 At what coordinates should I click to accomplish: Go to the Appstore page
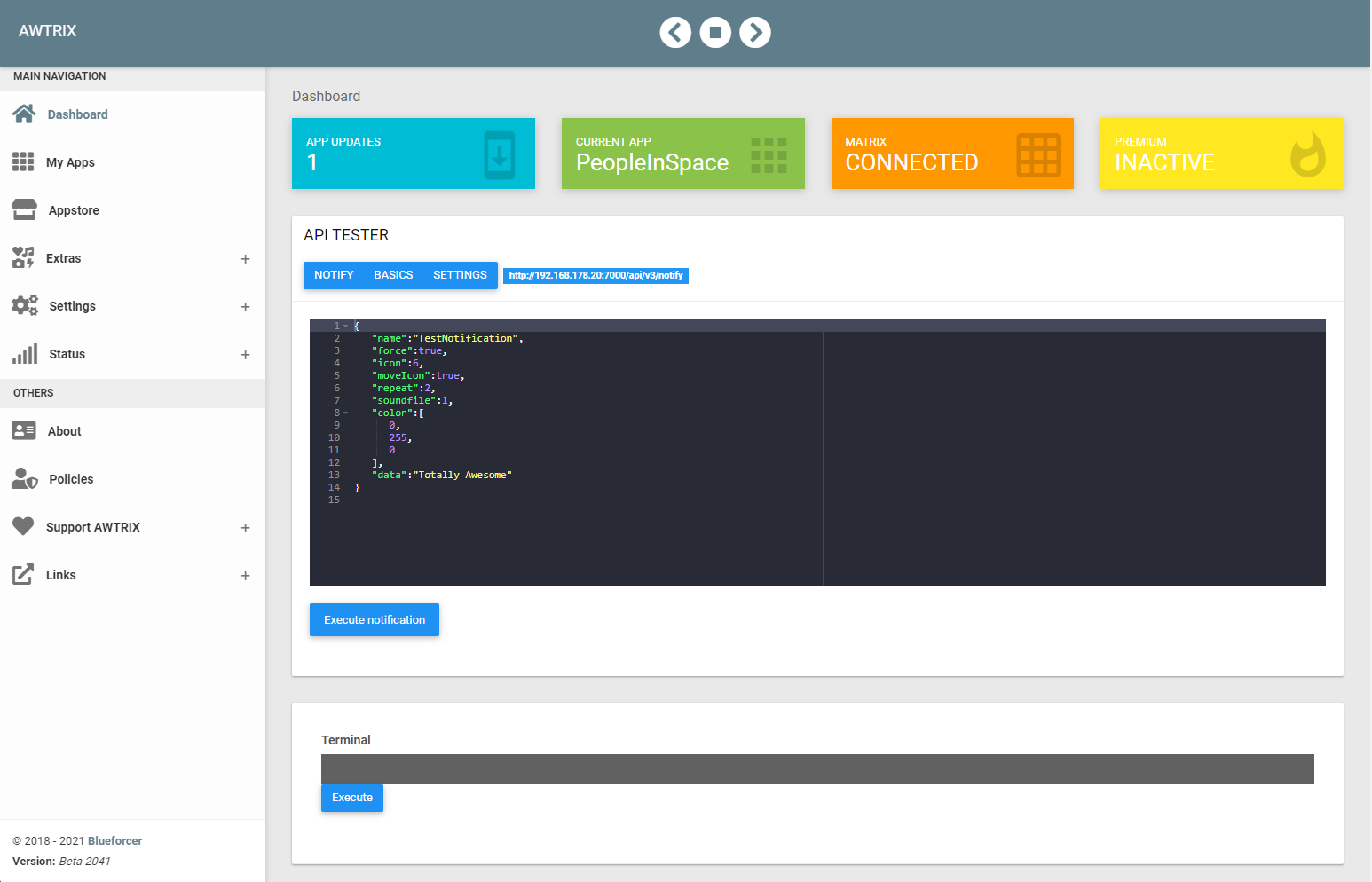tap(133, 210)
